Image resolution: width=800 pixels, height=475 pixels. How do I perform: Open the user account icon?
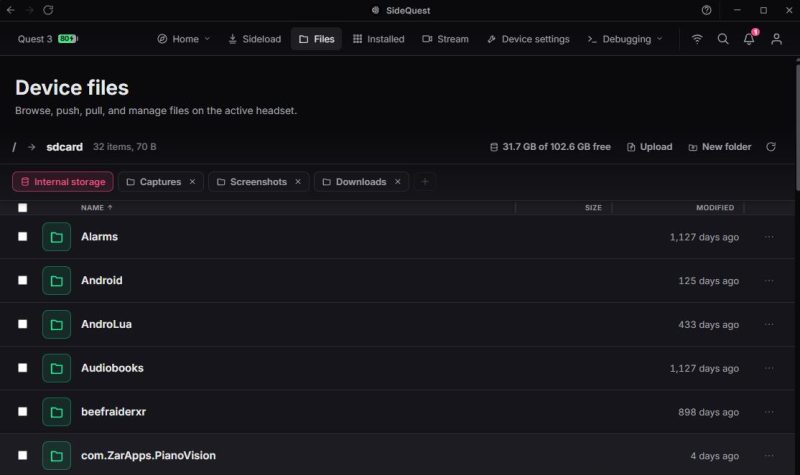click(x=776, y=39)
